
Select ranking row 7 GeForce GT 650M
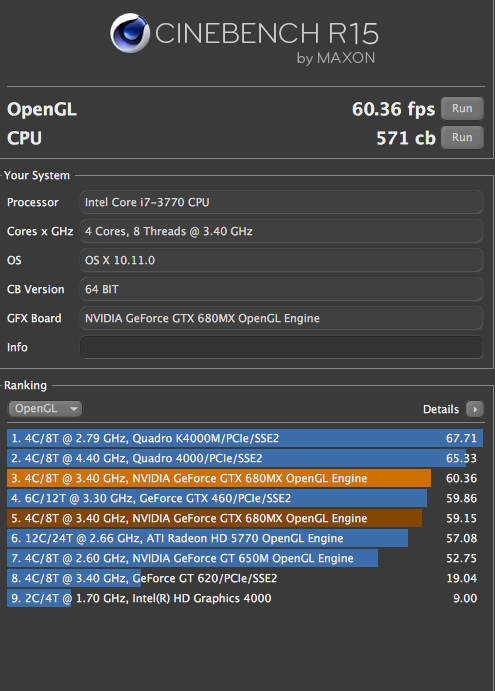(245, 558)
